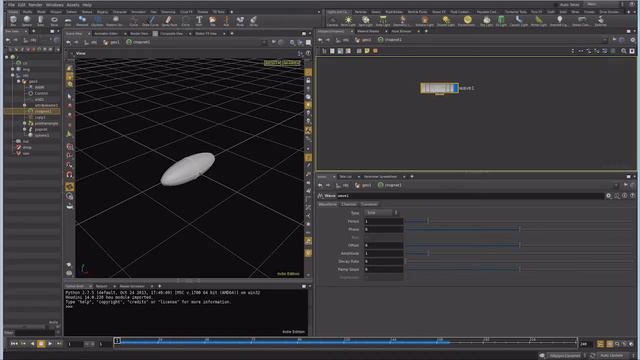Adjust the Phase slider
Viewport: 640px width, 360px height.
520,229
